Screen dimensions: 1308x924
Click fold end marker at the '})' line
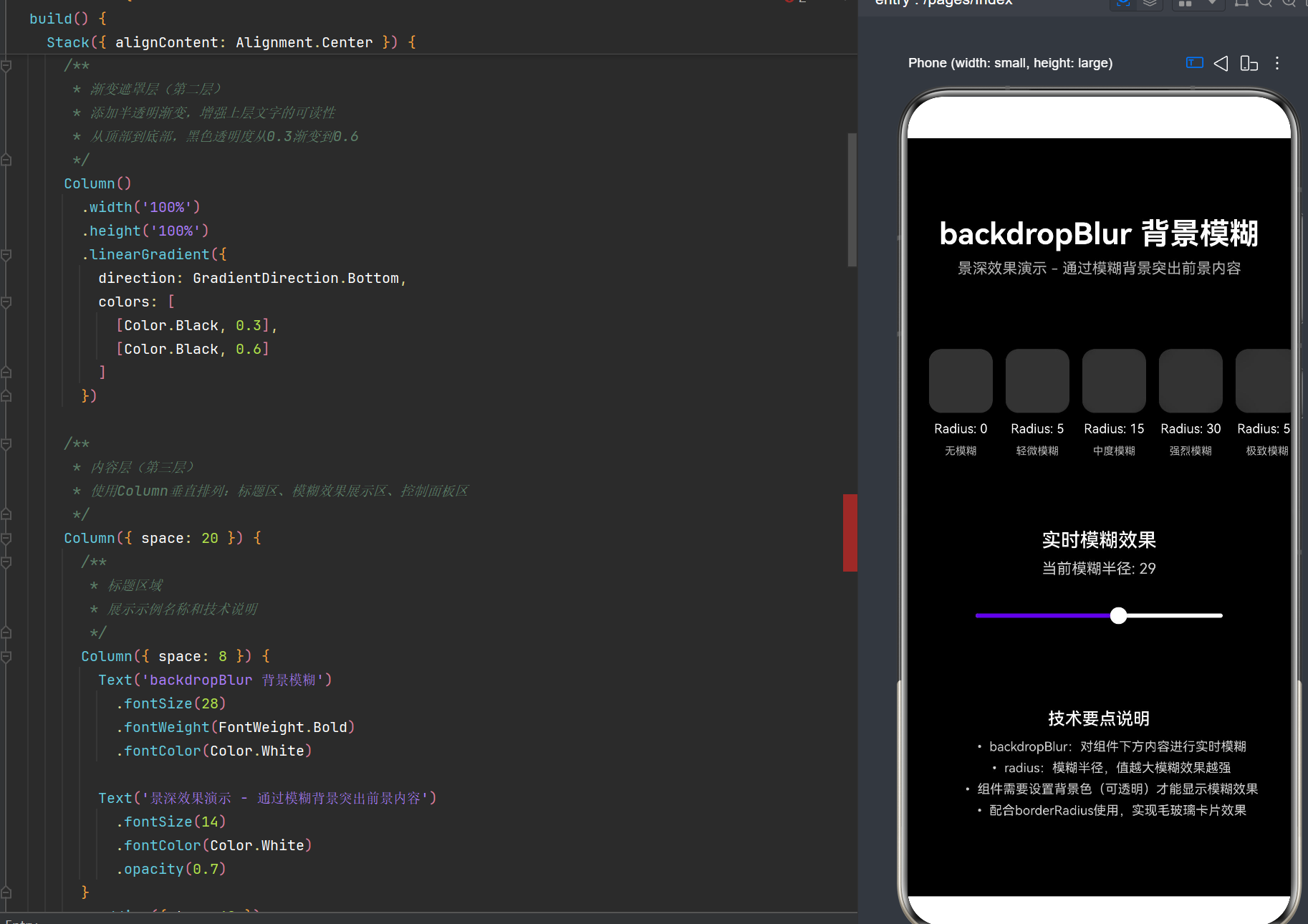[x=6, y=396]
